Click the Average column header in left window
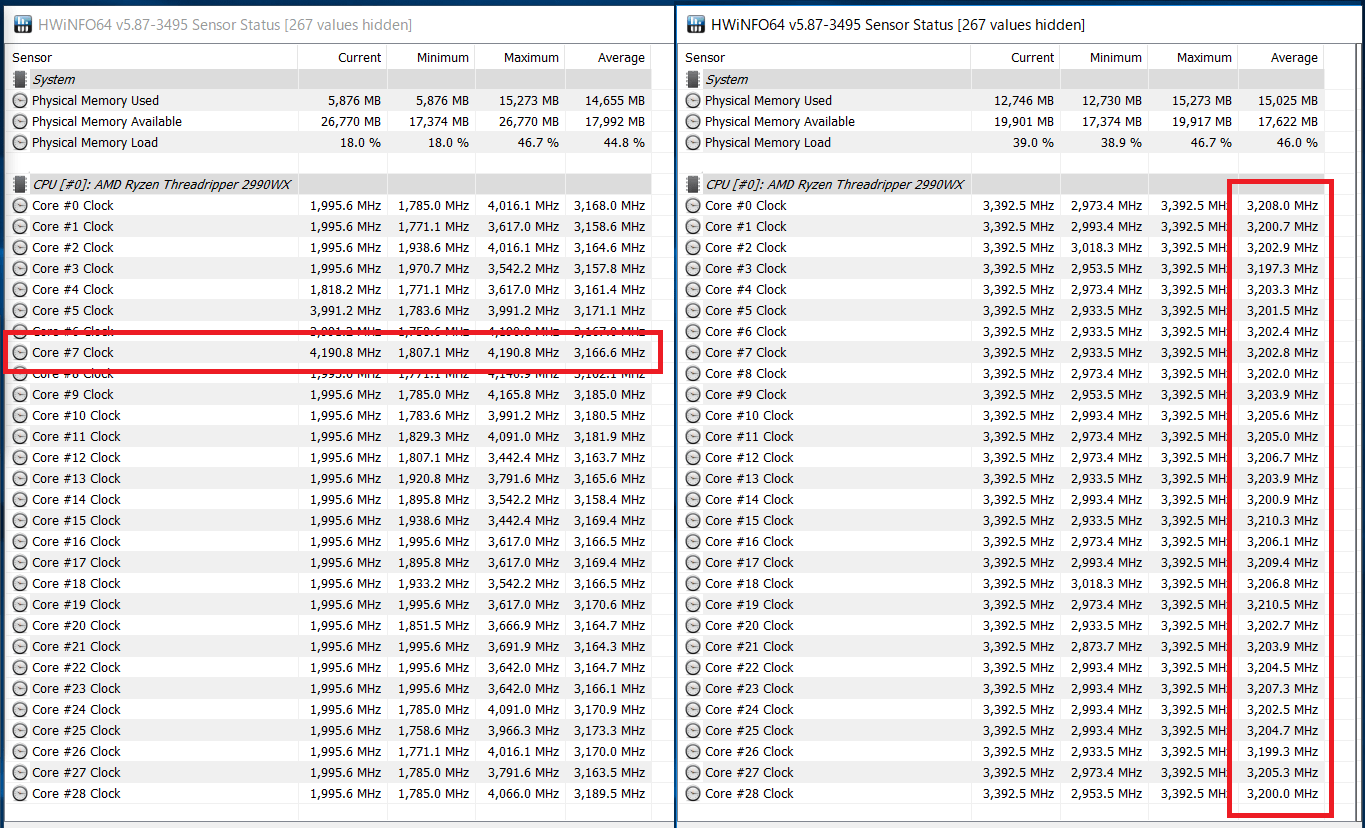1365x828 pixels. click(608, 57)
